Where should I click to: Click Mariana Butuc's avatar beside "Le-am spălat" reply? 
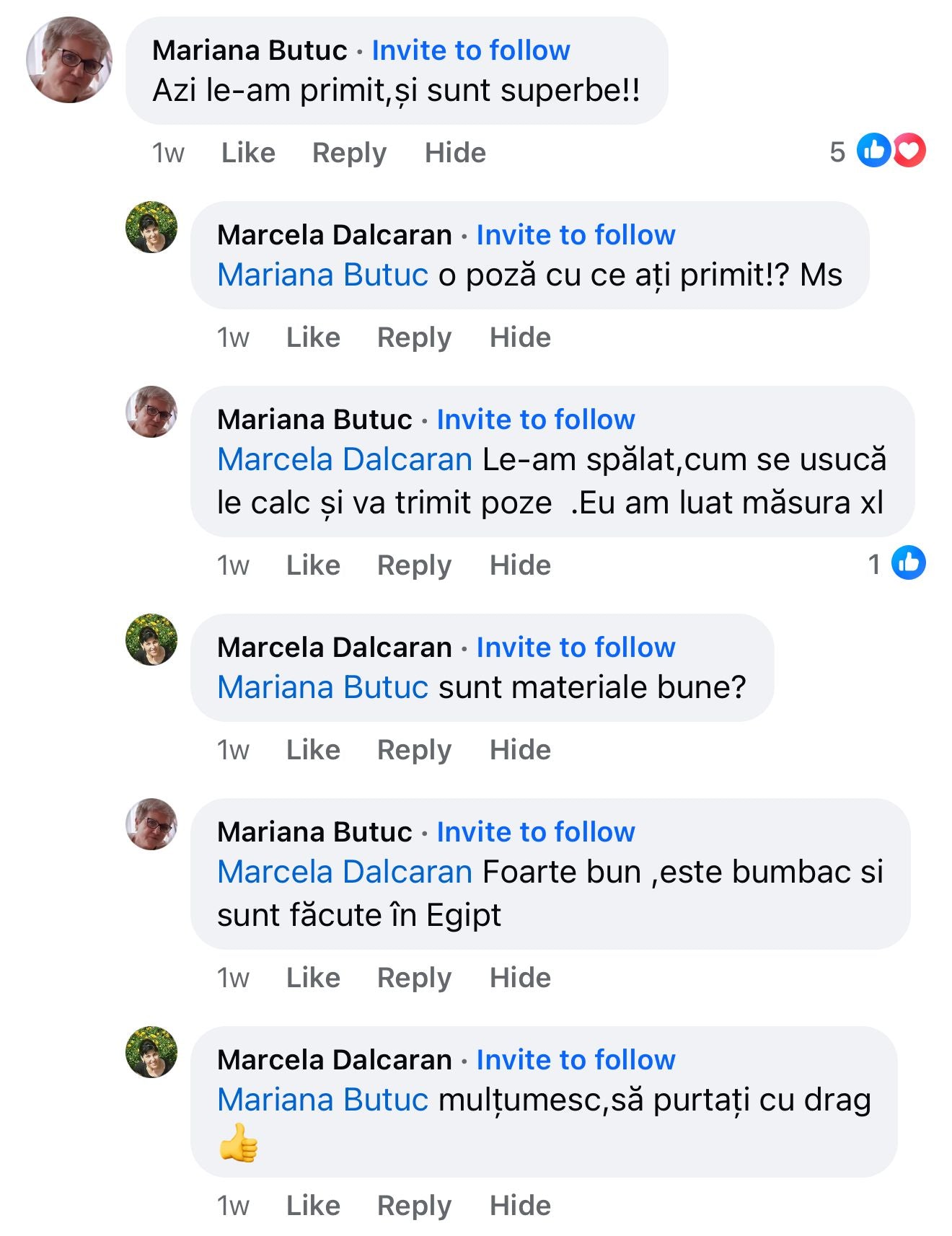coord(151,412)
